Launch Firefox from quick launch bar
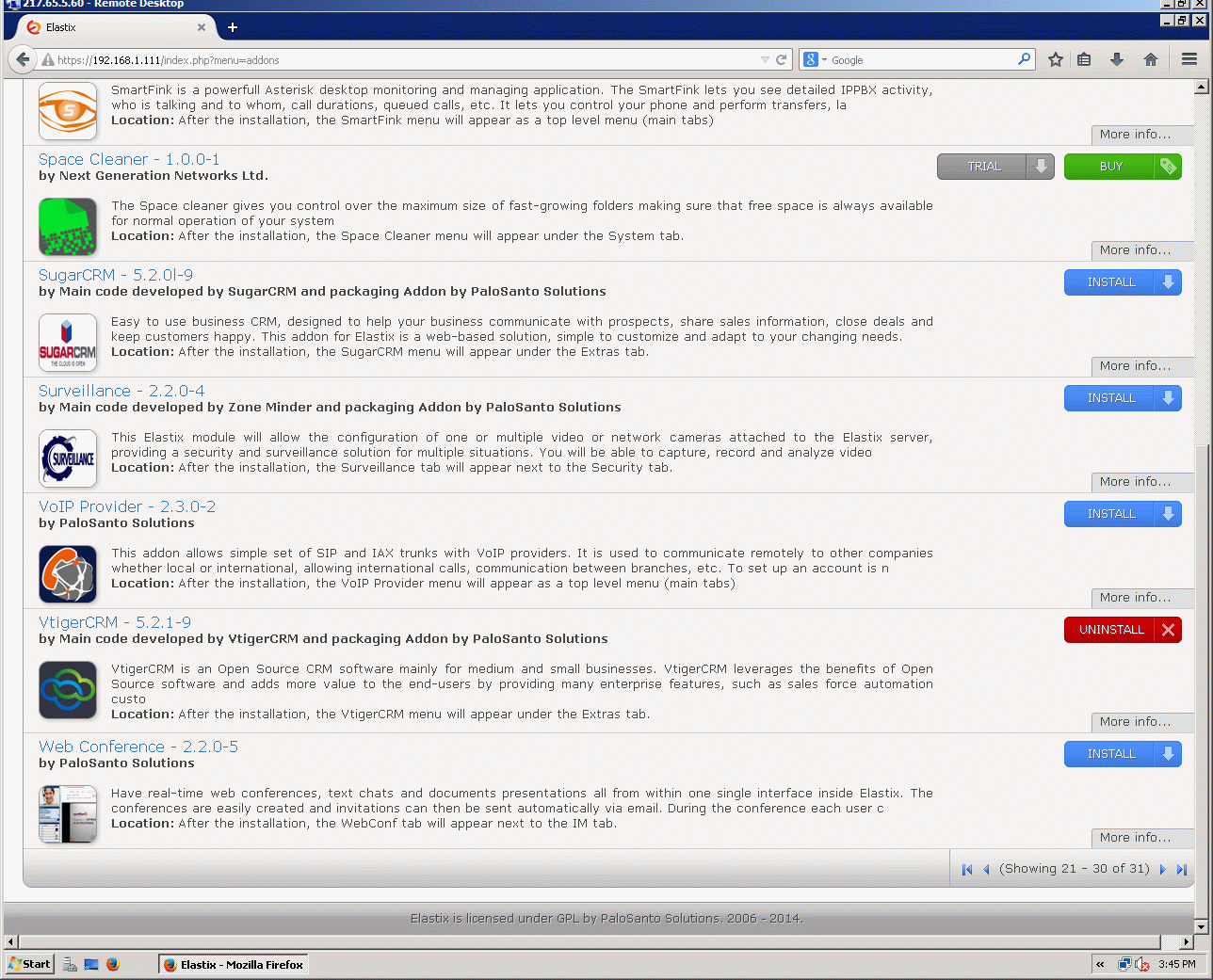The width and height of the screenshot is (1213, 980). [113, 964]
